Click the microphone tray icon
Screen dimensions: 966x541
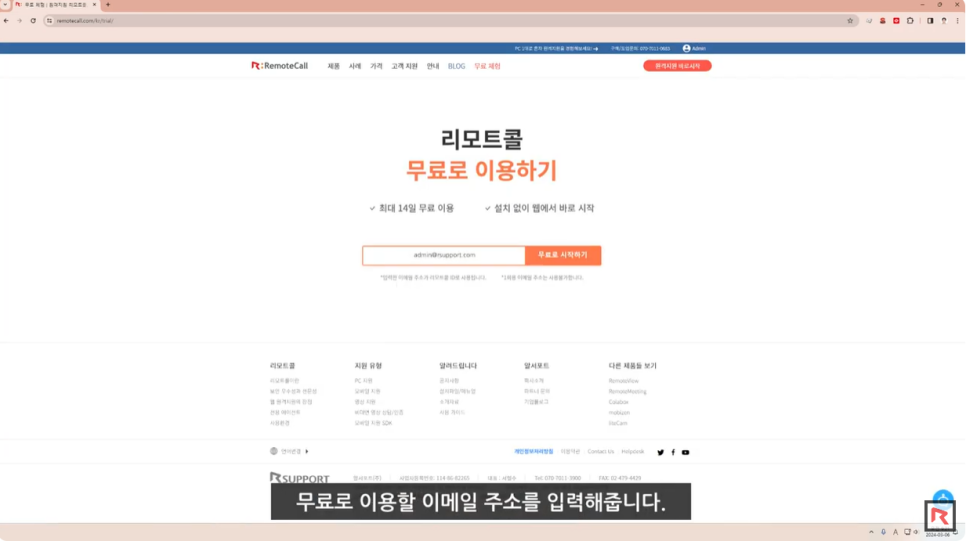point(883,532)
